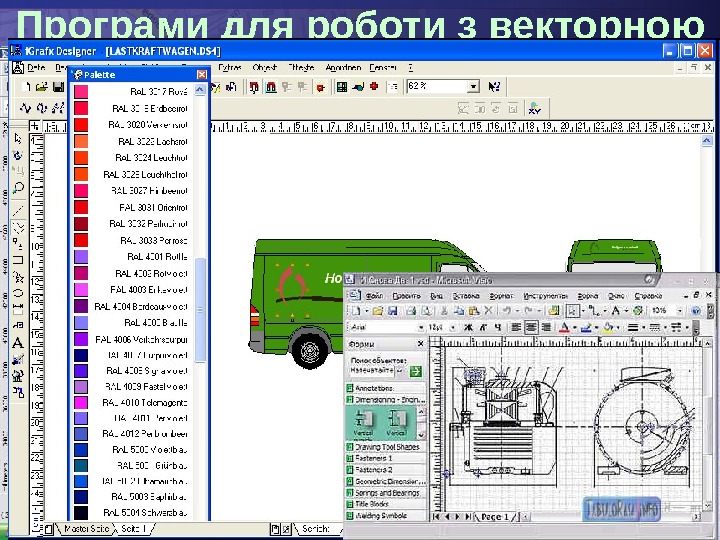This screenshot has height=540, width=720.
Task: Select the Pointer Tool in Visio toolbar
Action: [572, 311]
